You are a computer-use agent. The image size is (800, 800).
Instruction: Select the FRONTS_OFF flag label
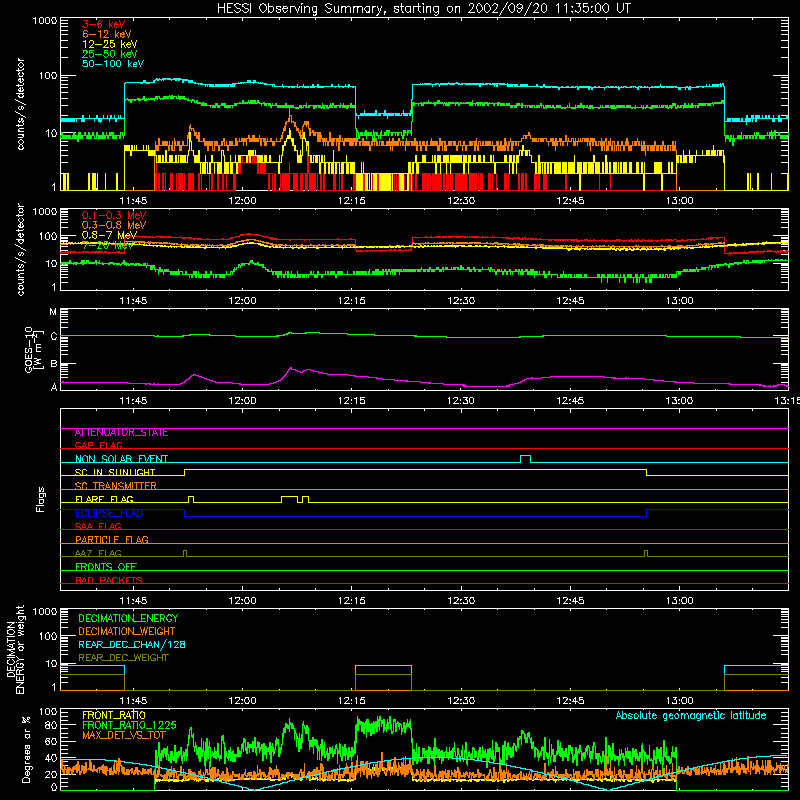(106, 567)
